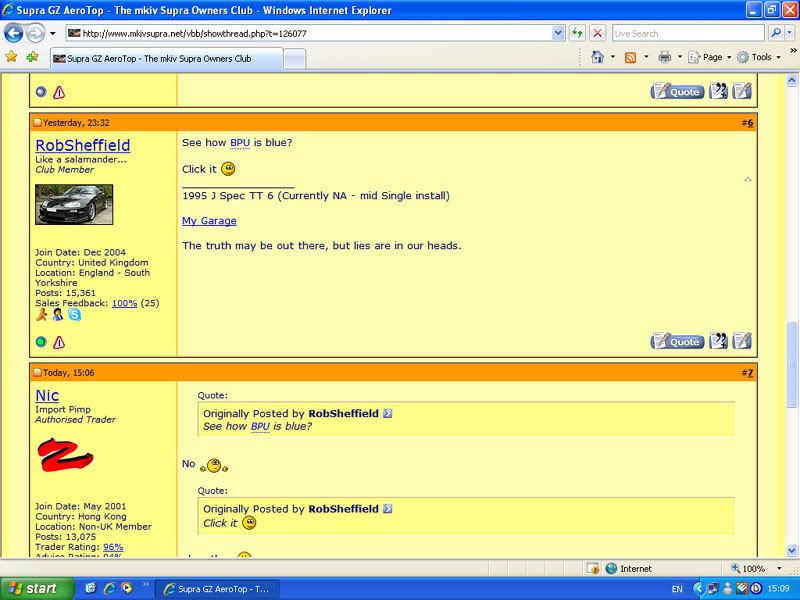Open the Favorites Center star icon
This screenshot has height=600, width=800.
(11, 57)
